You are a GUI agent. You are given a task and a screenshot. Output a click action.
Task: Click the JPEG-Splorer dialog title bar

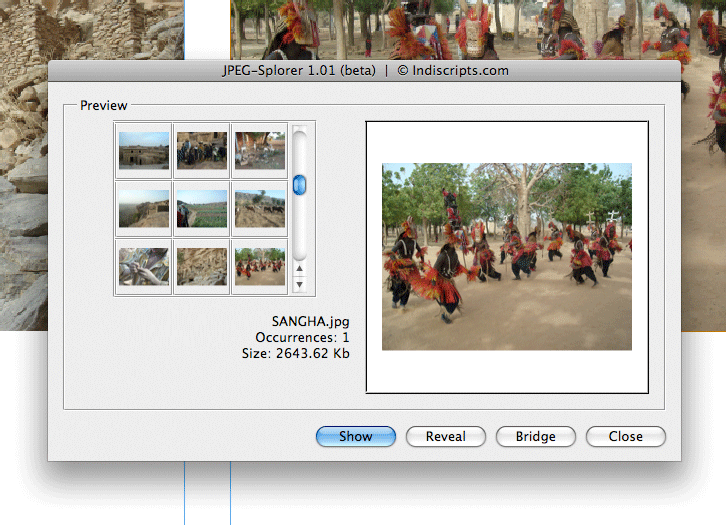click(x=365, y=71)
